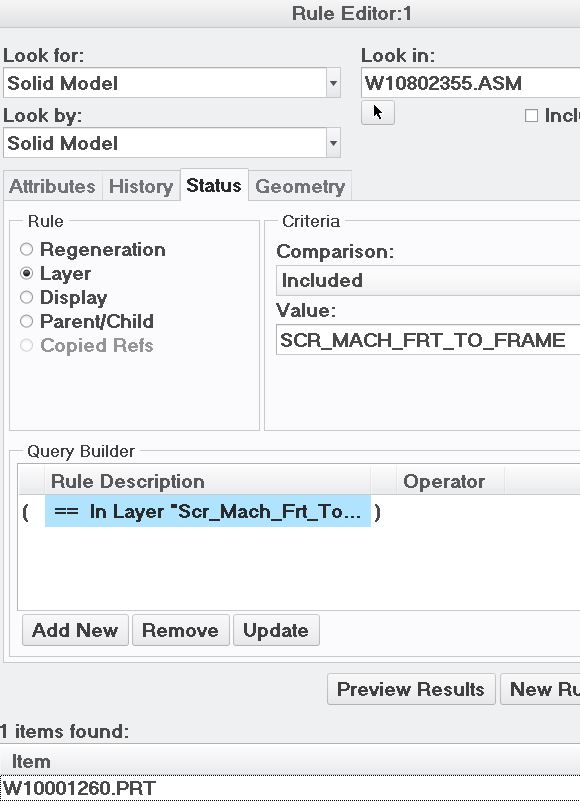The image size is (580, 804).
Task: Switch to the Geometry tab
Action: [x=299, y=186]
